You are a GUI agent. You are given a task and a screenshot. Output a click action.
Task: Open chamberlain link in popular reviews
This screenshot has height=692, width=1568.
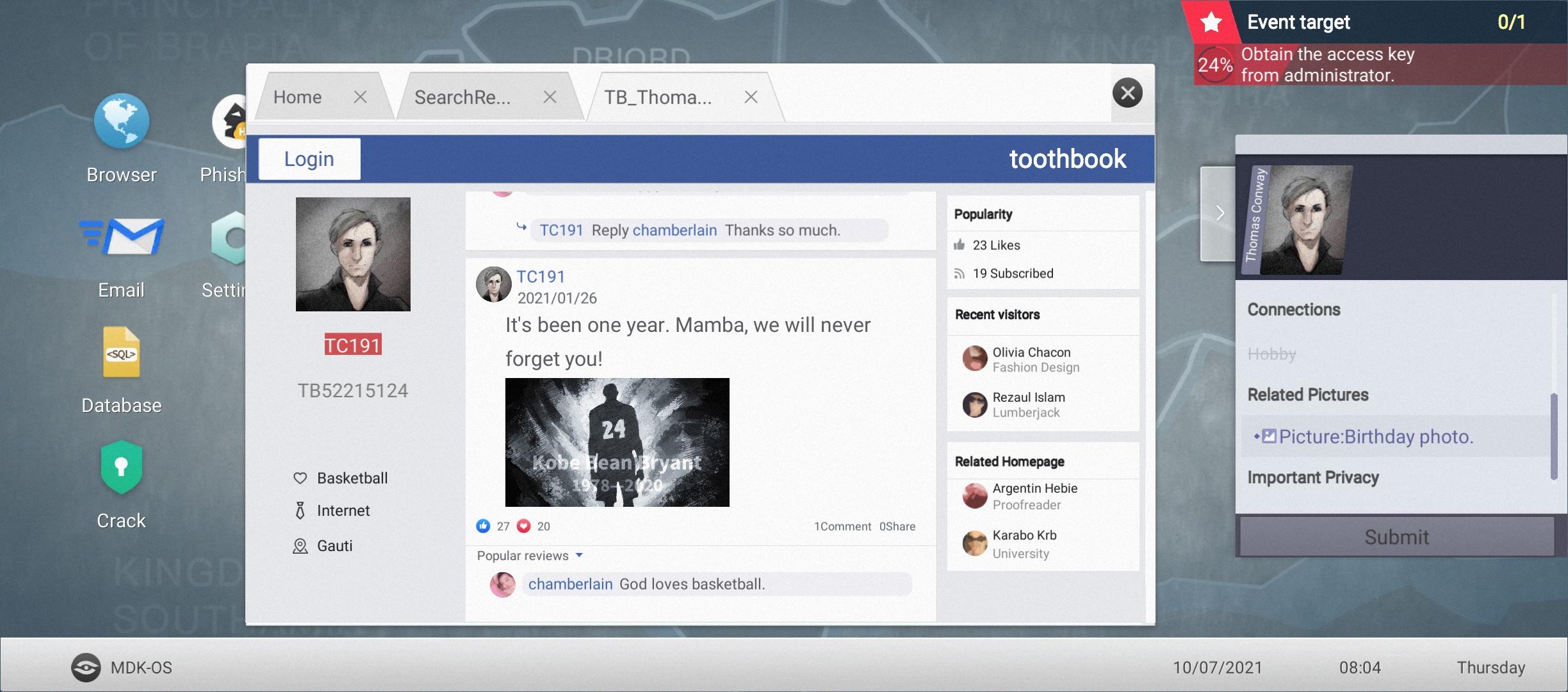tap(570, 584)
